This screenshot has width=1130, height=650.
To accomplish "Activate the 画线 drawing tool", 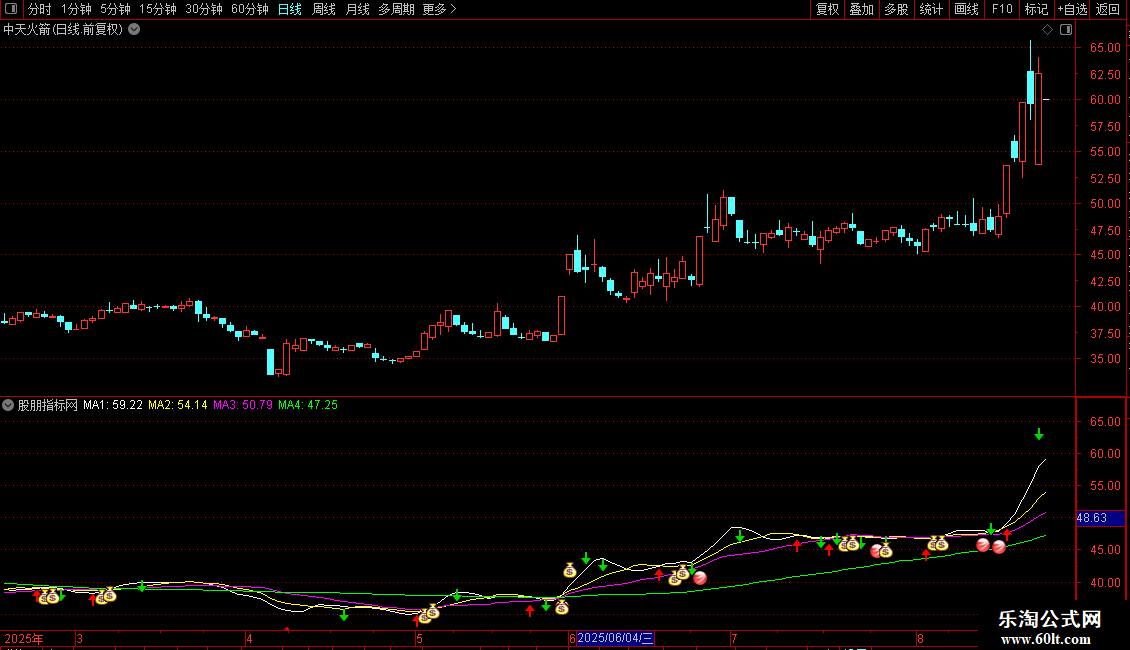I will 966,9.
